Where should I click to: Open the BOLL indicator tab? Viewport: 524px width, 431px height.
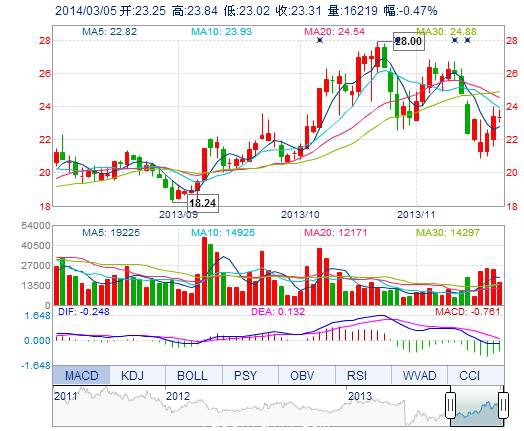point(193,375)
